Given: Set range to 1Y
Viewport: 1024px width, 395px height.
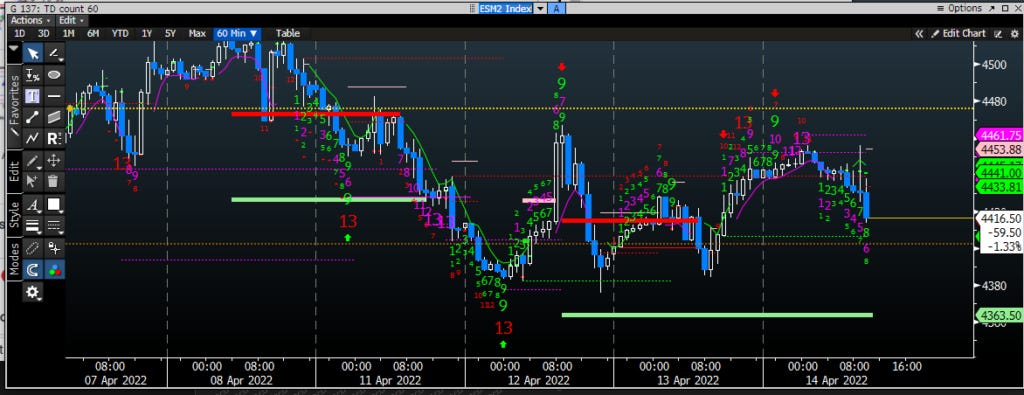Looking at the screenshot, I should (146, 33).
